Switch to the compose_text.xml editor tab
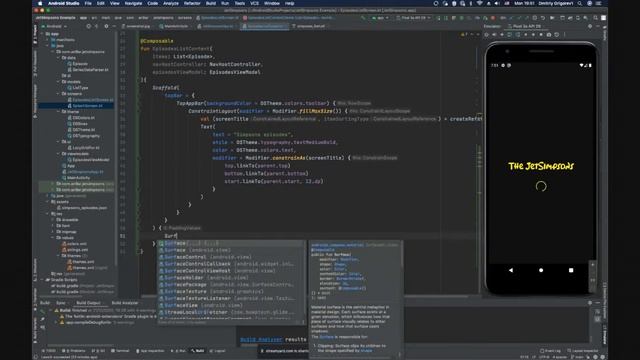Screen dimensions: 640x360 pyautogui.click(x=309, y=26)
